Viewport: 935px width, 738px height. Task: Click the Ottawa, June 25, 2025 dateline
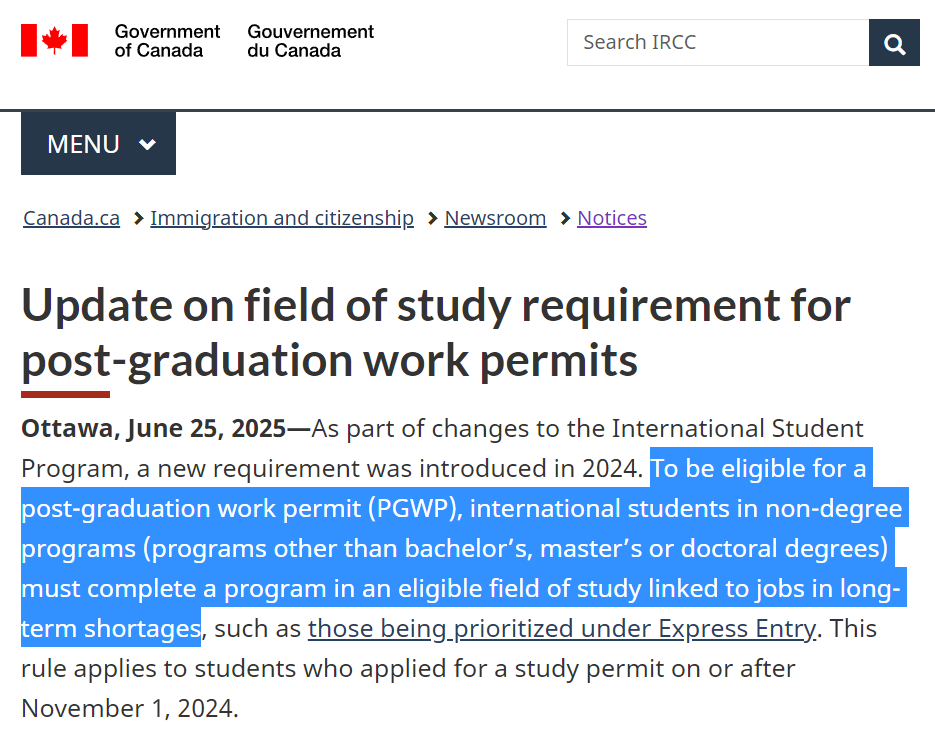[x=153, y=429]
